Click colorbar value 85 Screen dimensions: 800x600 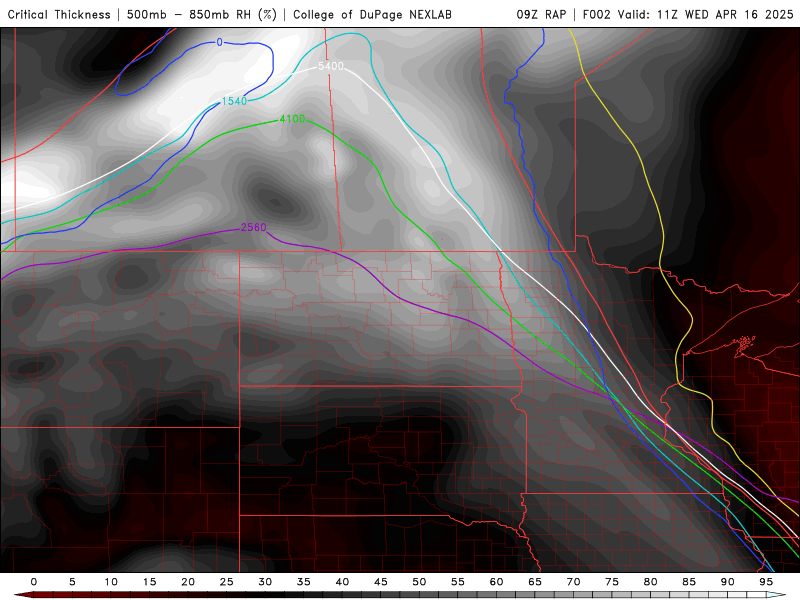[x=689, y=582]
